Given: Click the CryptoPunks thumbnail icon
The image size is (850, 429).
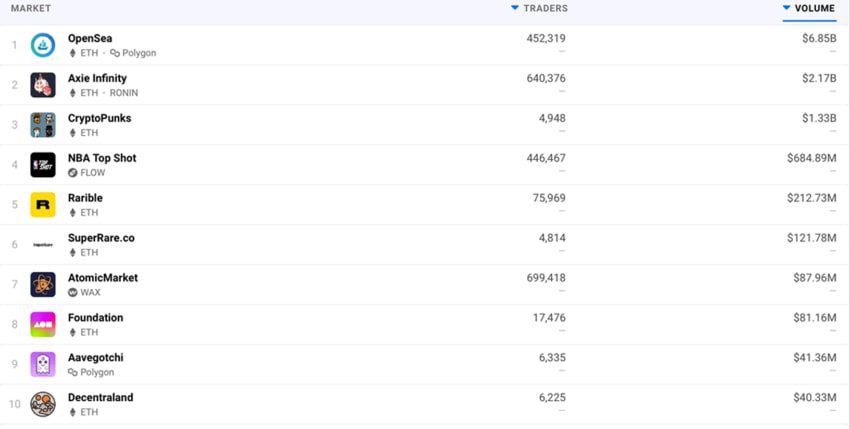Looking at the screenshot, I should [x=43, y=125].
